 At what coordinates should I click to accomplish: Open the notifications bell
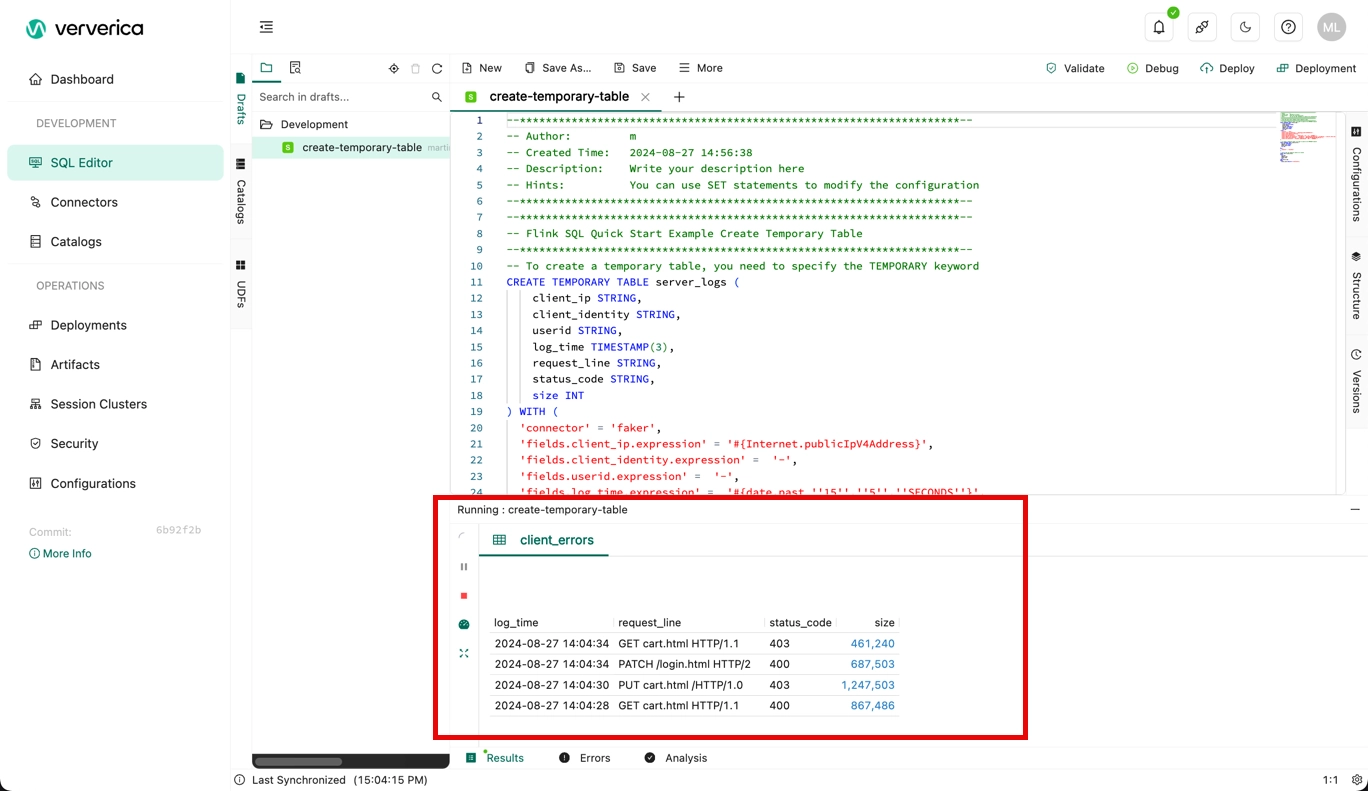(x=1159, y=27)
